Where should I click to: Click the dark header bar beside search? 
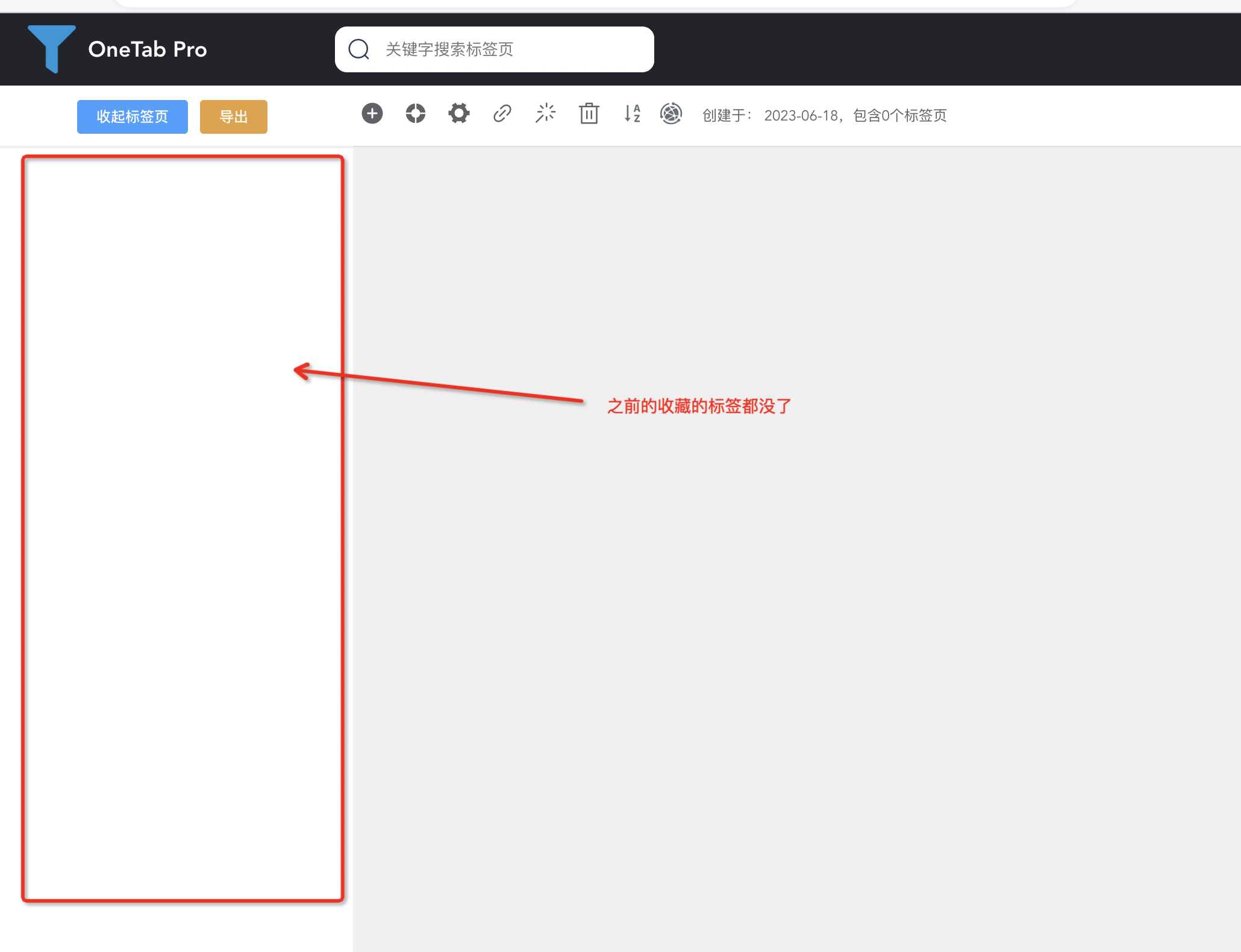click(904, 49)
